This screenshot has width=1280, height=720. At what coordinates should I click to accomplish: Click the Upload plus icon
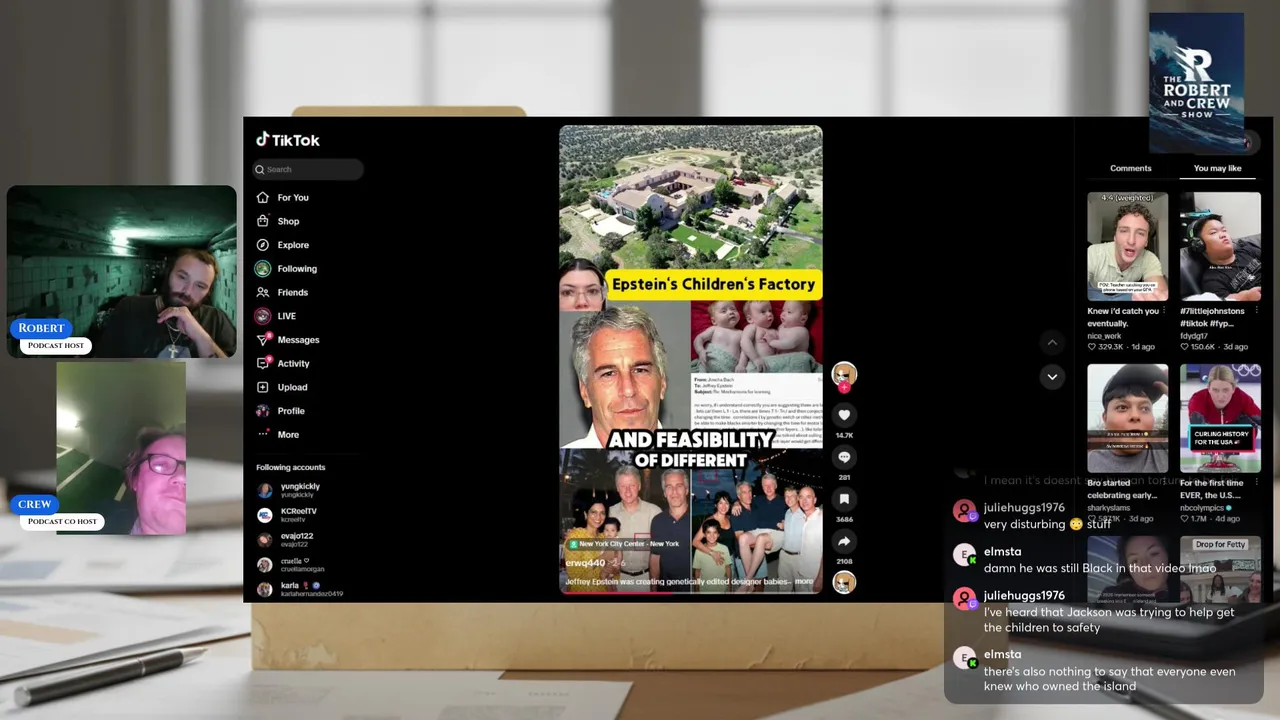click(263, 387)
